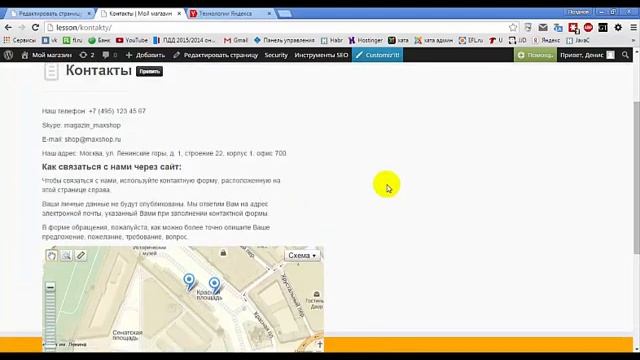Open the Security admin bar item
The height and width of the screenshot is (360, 640).
(276, 55)
